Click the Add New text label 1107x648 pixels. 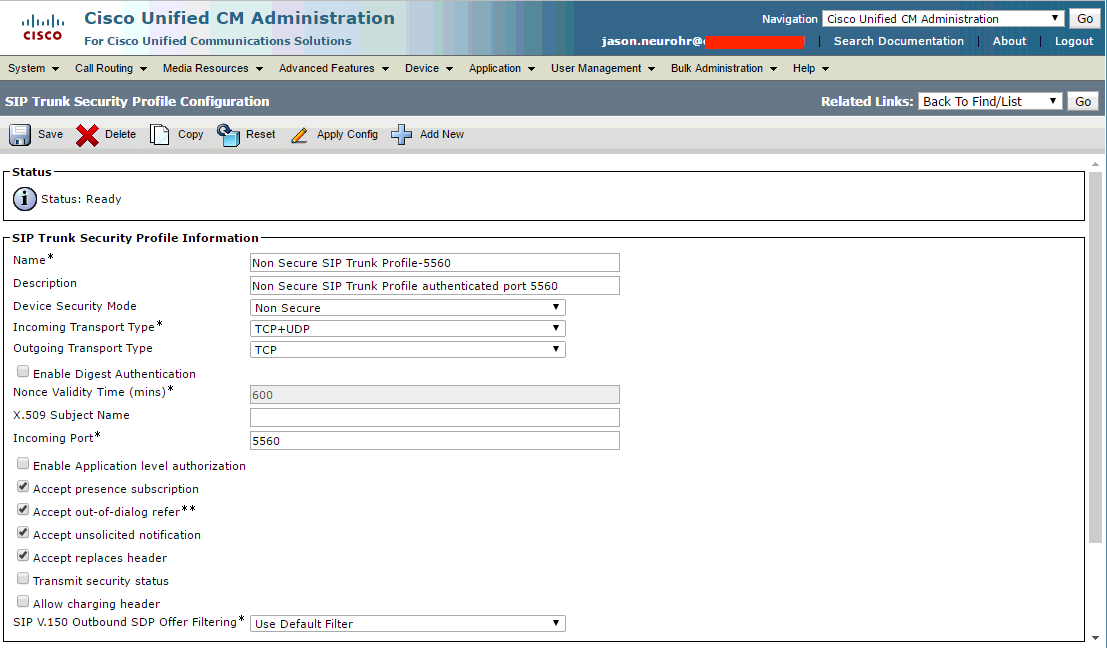pos(442,134)
